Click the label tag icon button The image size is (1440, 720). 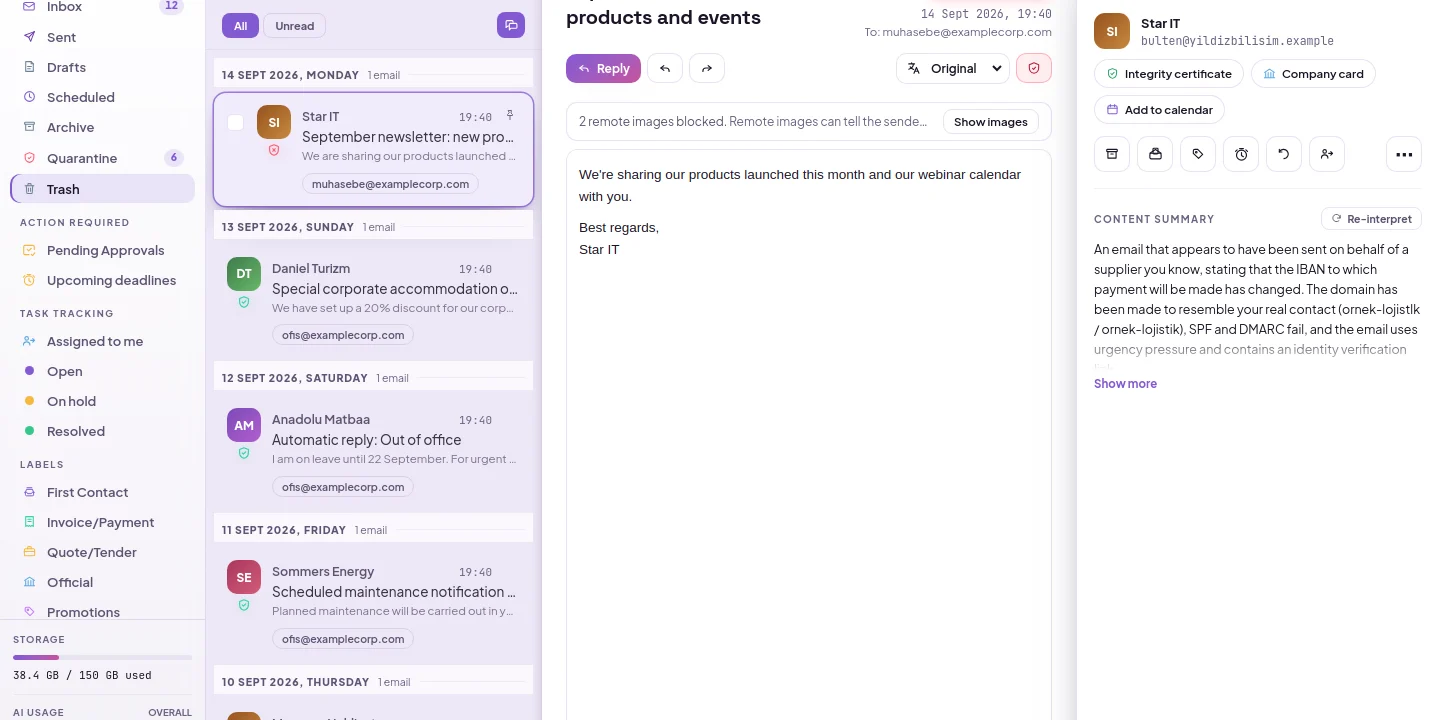[x=1198, y=154]
